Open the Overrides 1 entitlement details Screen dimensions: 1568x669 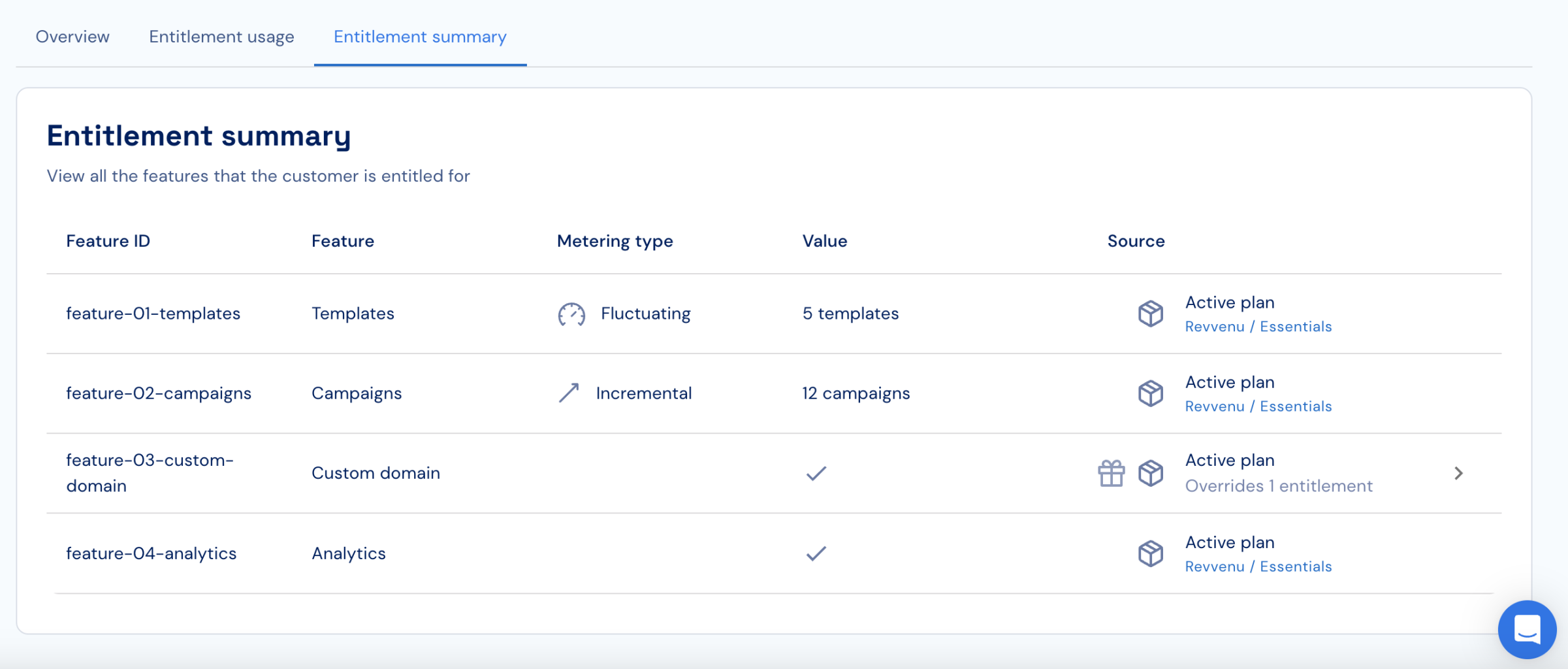1279,486
